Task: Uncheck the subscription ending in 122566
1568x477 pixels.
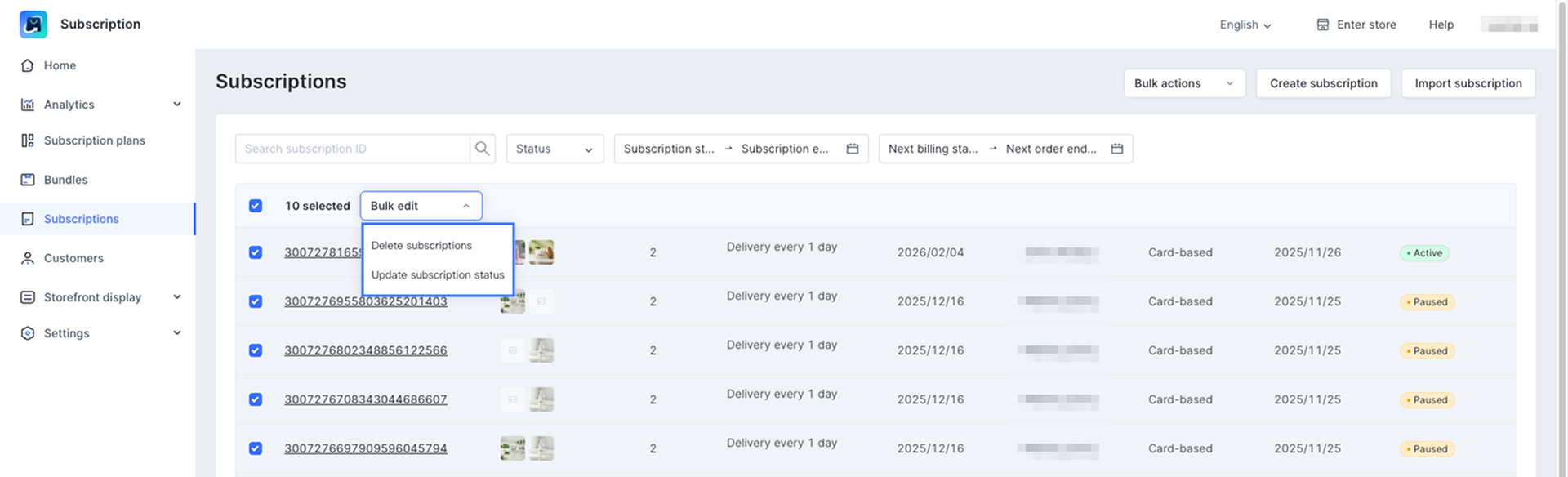Action: click(x=256, y=350)
